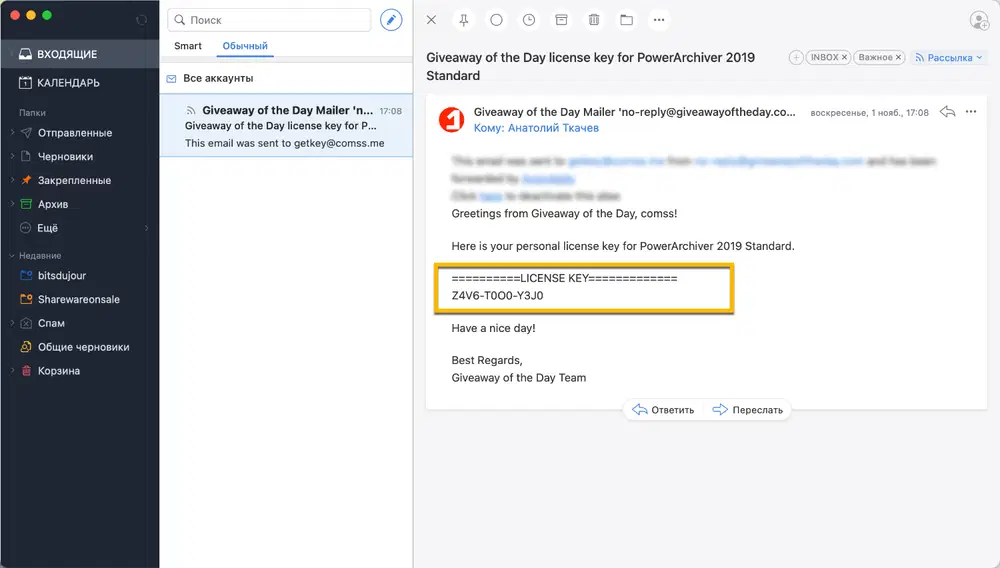Click the sync spinner icon in sidebar
This screenshot has width=1000, height=568.
(x=142, y=20)
